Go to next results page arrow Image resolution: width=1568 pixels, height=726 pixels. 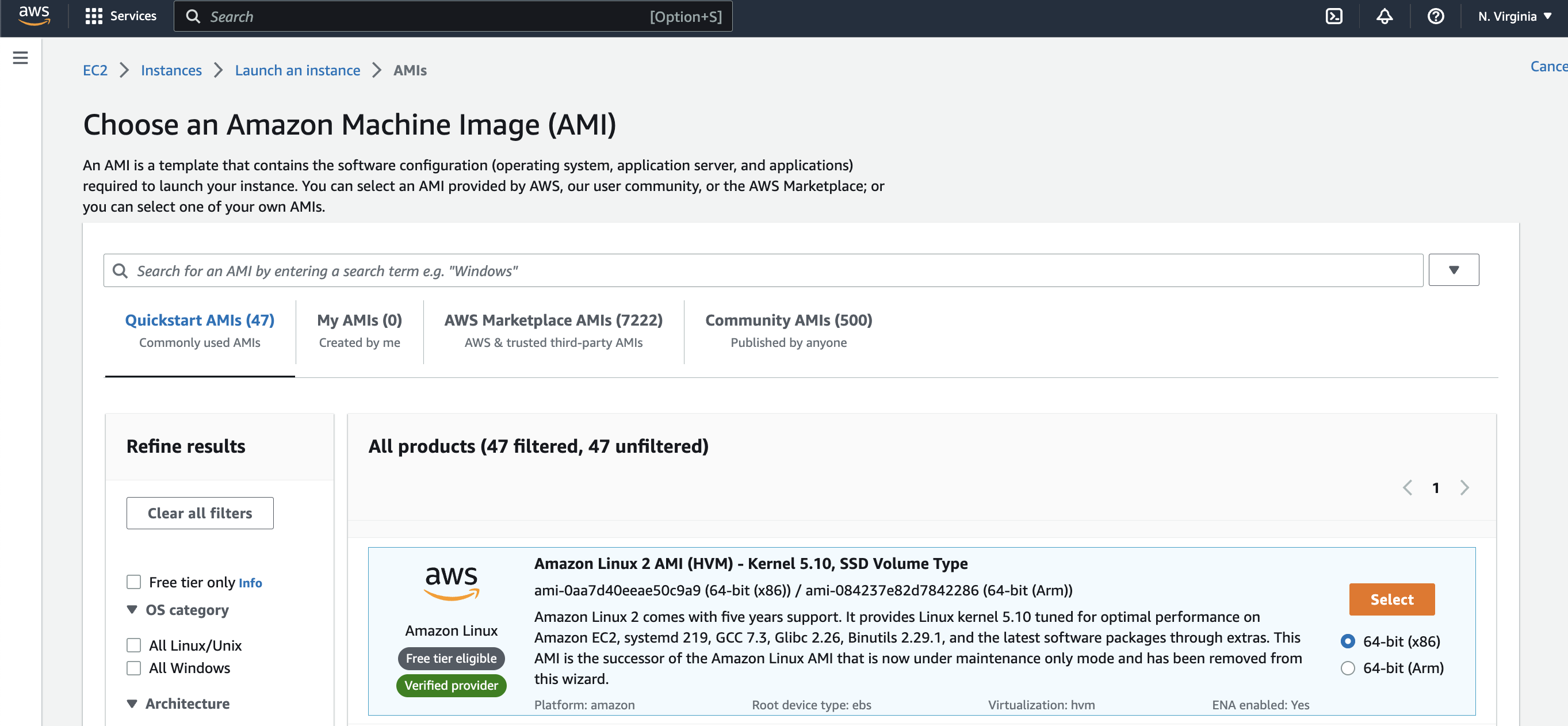click(1464, 487)
